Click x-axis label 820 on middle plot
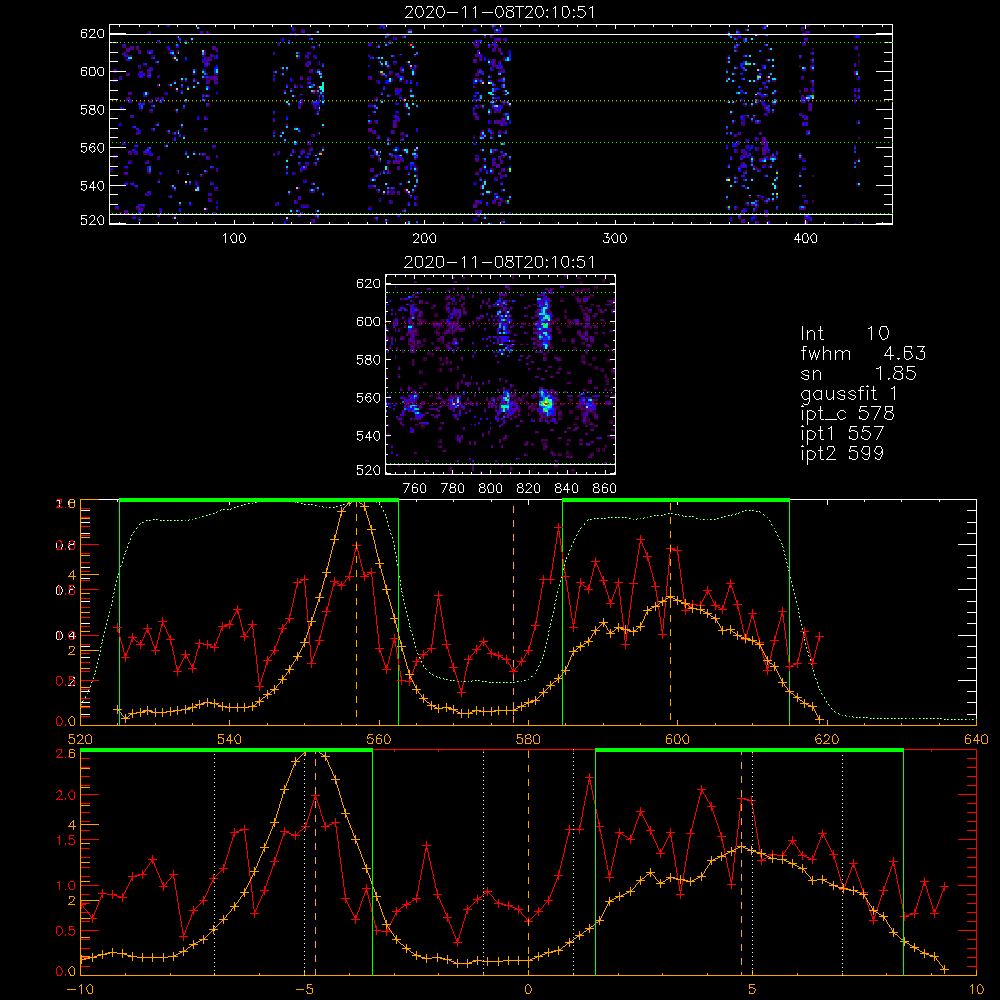This screenshot has height=1000, width=1000. [529, 489]
